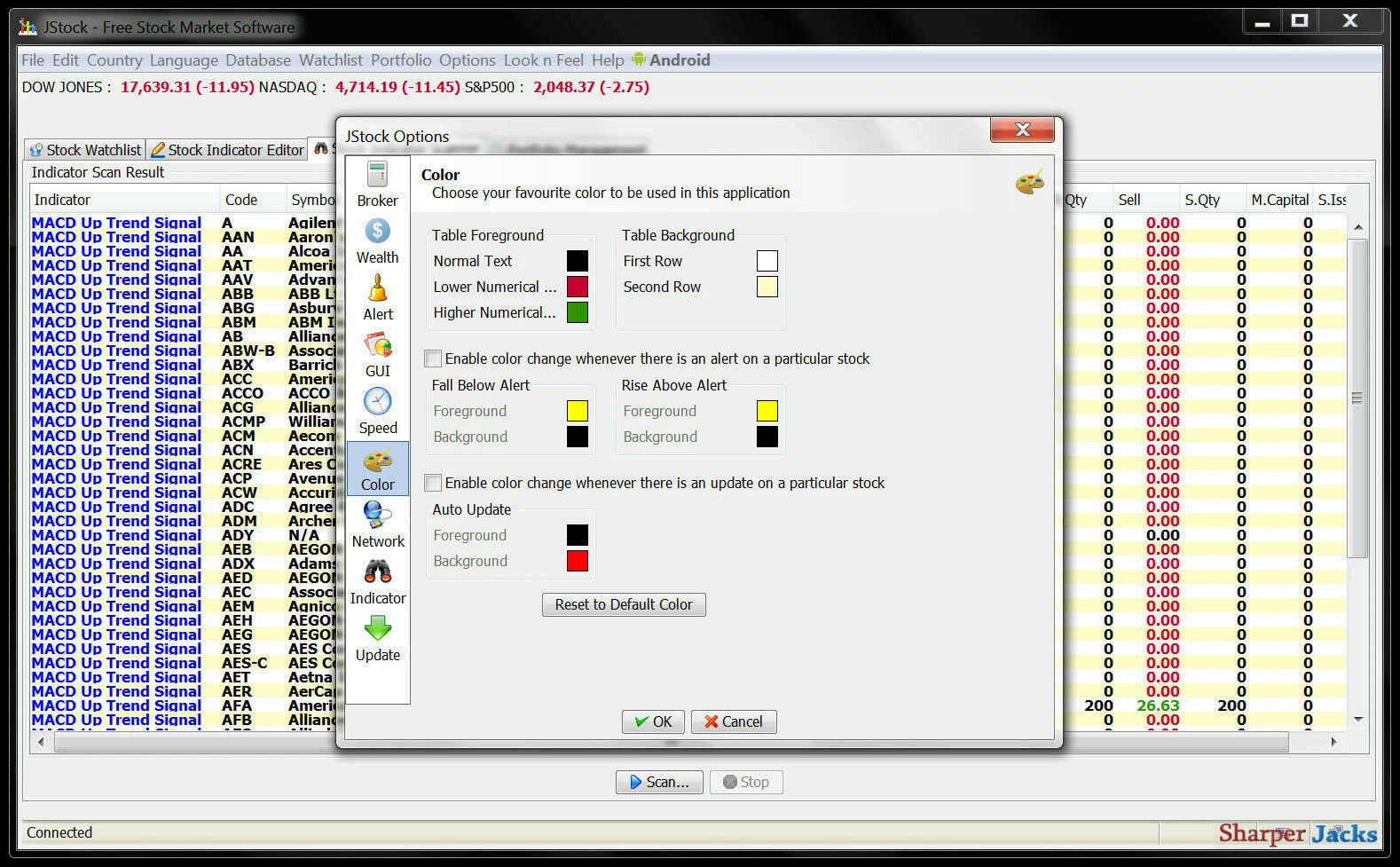Open the Edit menu
This screenshot has width=1400, height=867.
pyautogui.click(x=66, y=60)
